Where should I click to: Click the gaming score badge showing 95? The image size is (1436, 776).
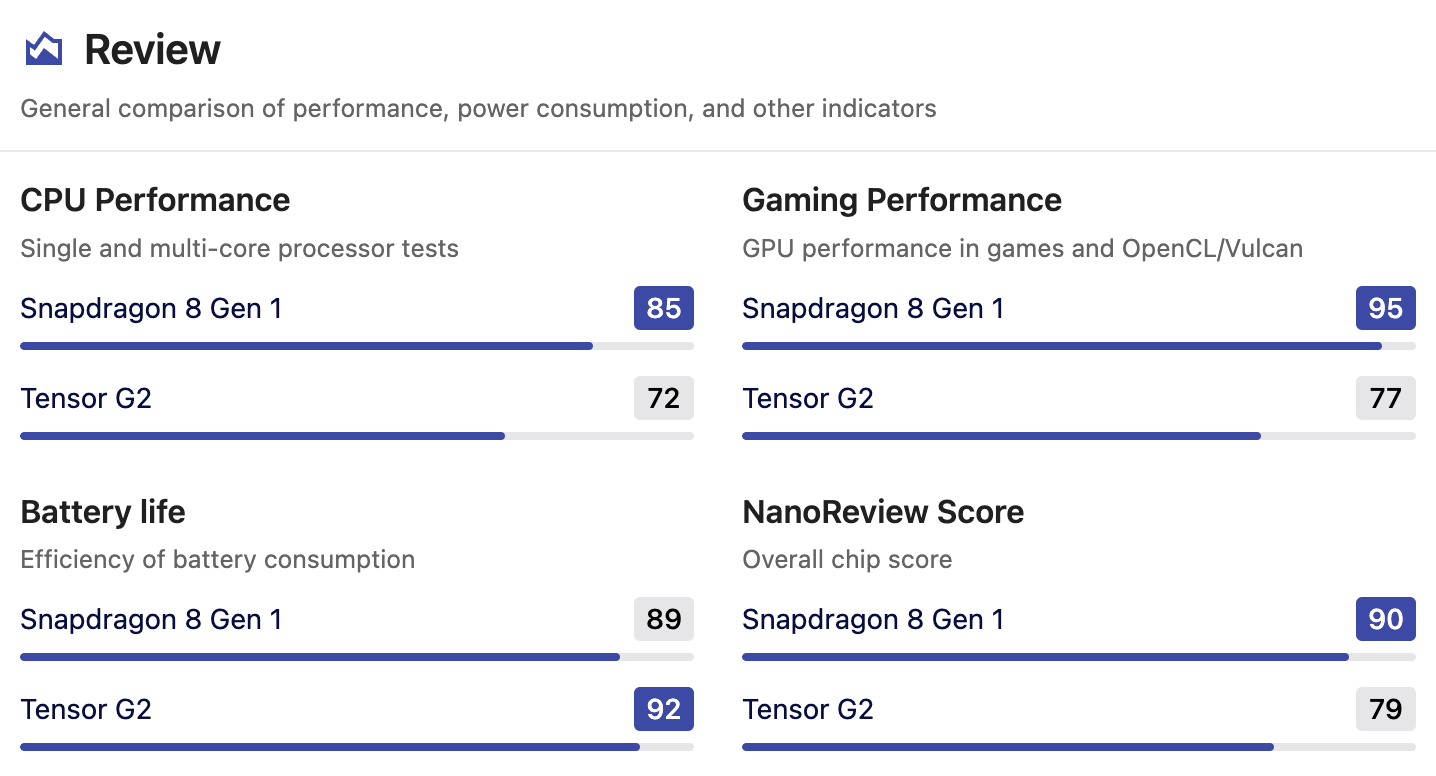pyautogui.click(x=1386, y=308)
